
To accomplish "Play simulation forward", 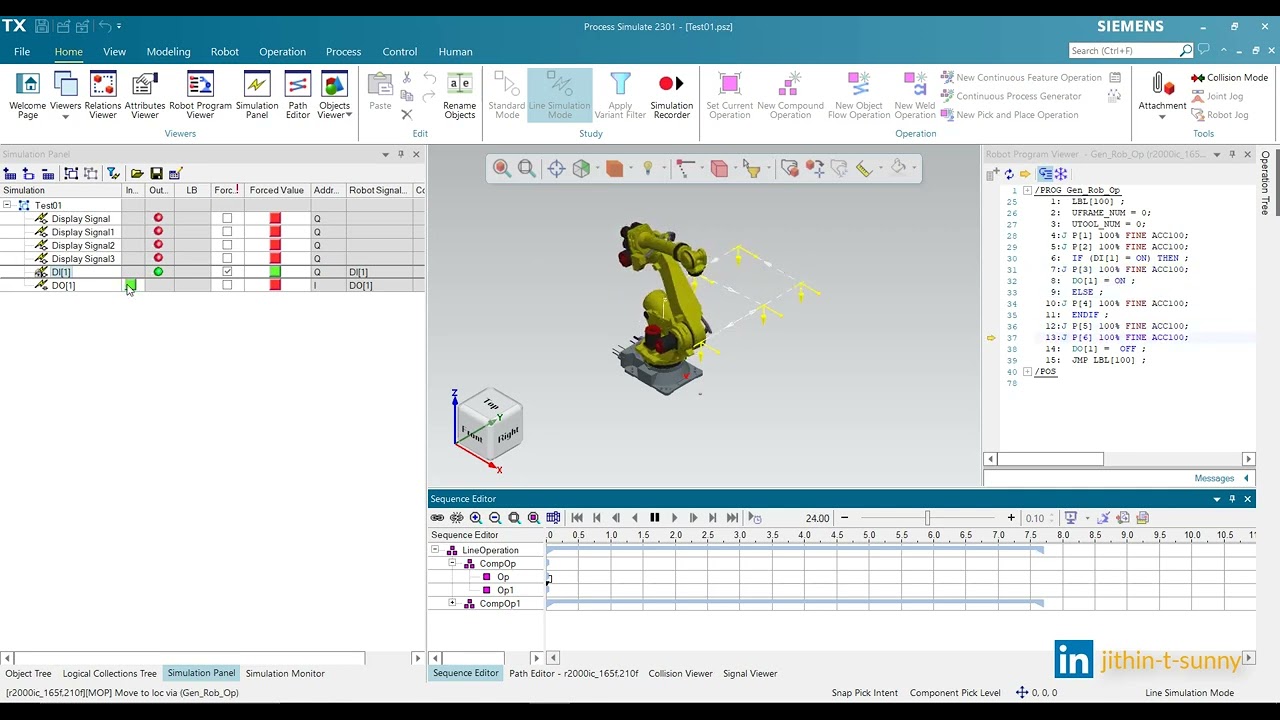I will point(674,518).
